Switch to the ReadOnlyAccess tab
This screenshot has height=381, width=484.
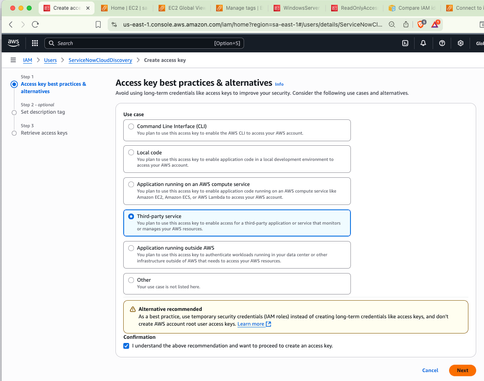pos(354,8)
